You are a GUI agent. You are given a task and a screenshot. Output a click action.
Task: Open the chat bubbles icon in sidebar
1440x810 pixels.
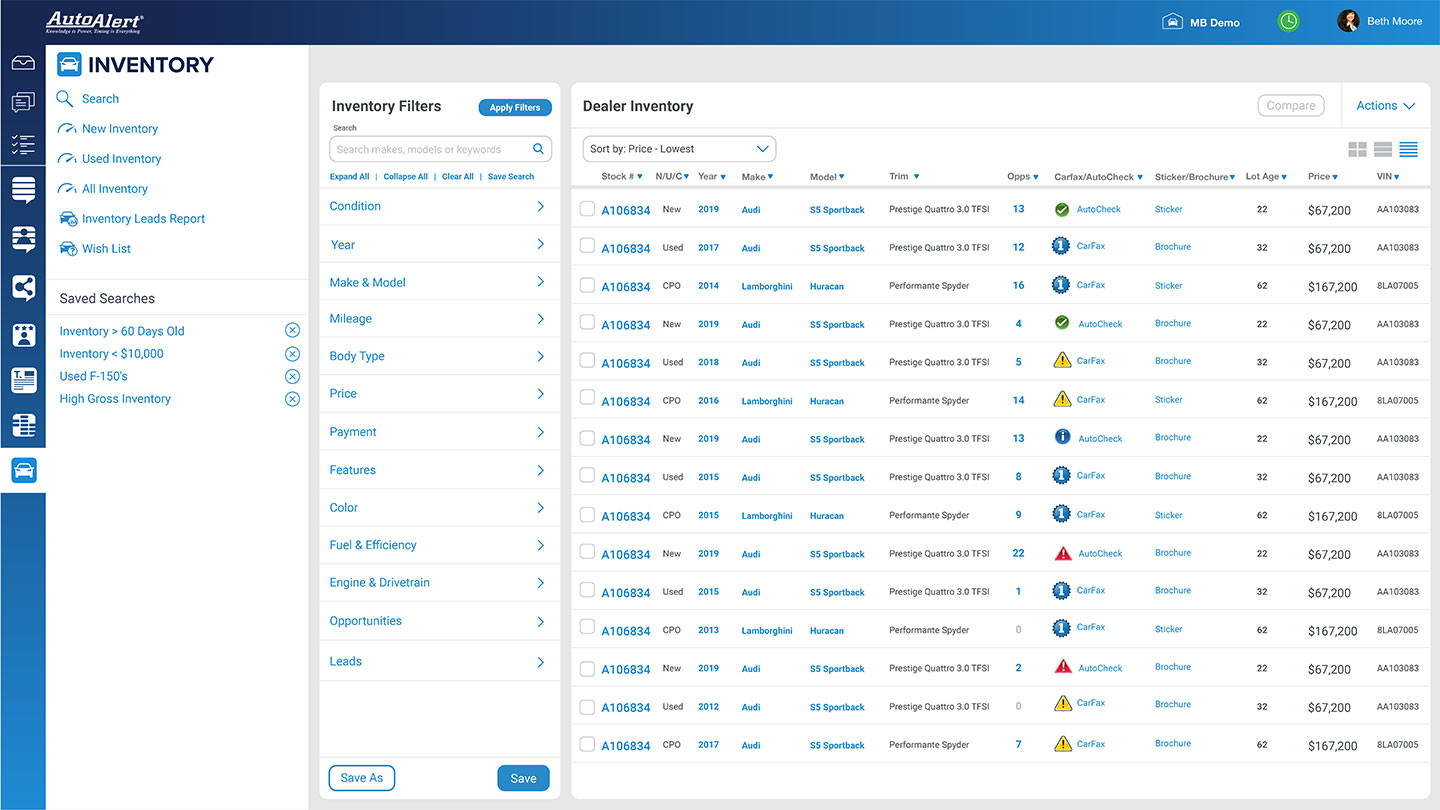tap(23, 102)
